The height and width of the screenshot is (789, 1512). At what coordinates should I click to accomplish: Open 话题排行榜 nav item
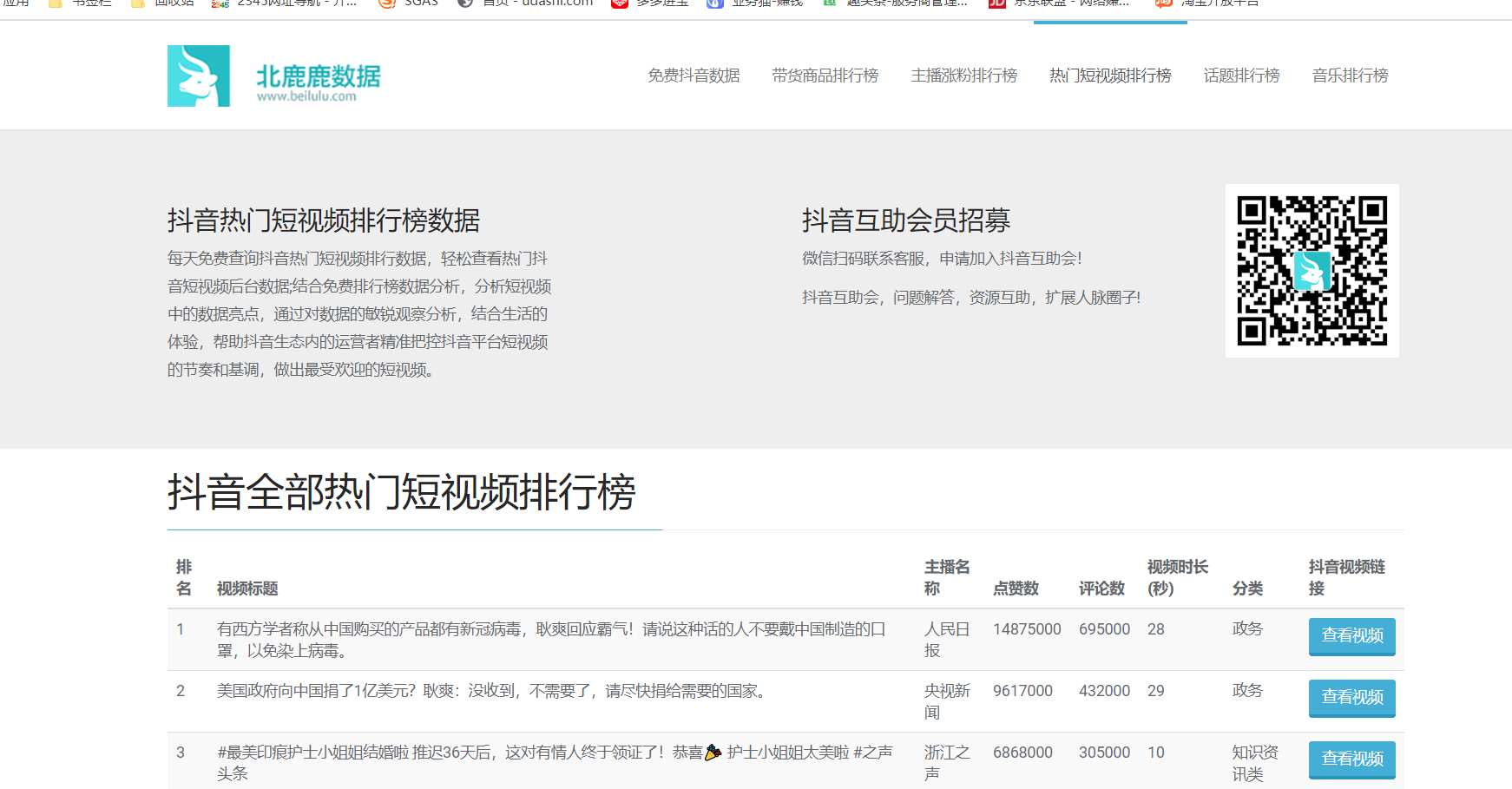pyautogui.click(x=1241, y=76)
